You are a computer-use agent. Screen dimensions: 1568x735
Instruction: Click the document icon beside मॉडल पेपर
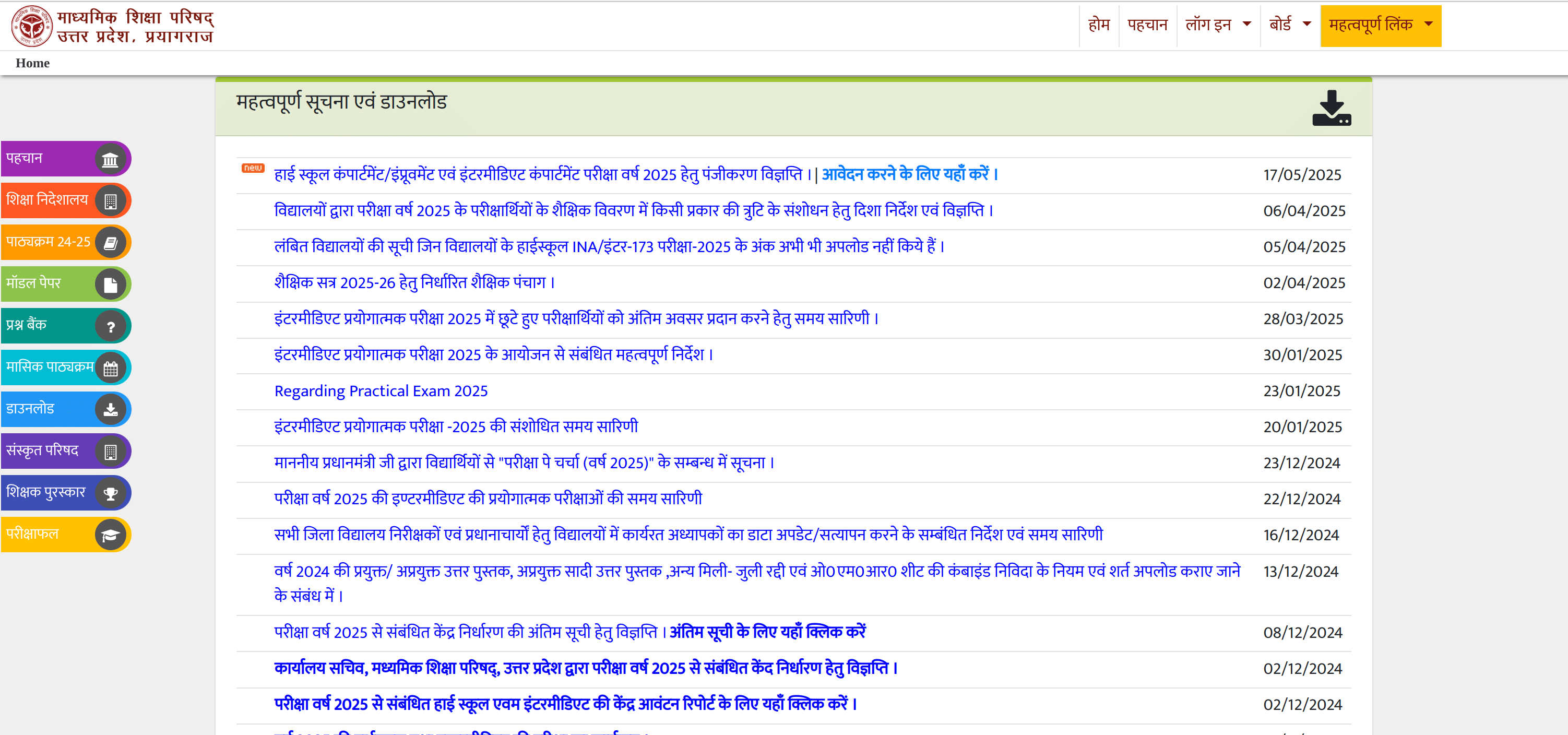[110, 284]
